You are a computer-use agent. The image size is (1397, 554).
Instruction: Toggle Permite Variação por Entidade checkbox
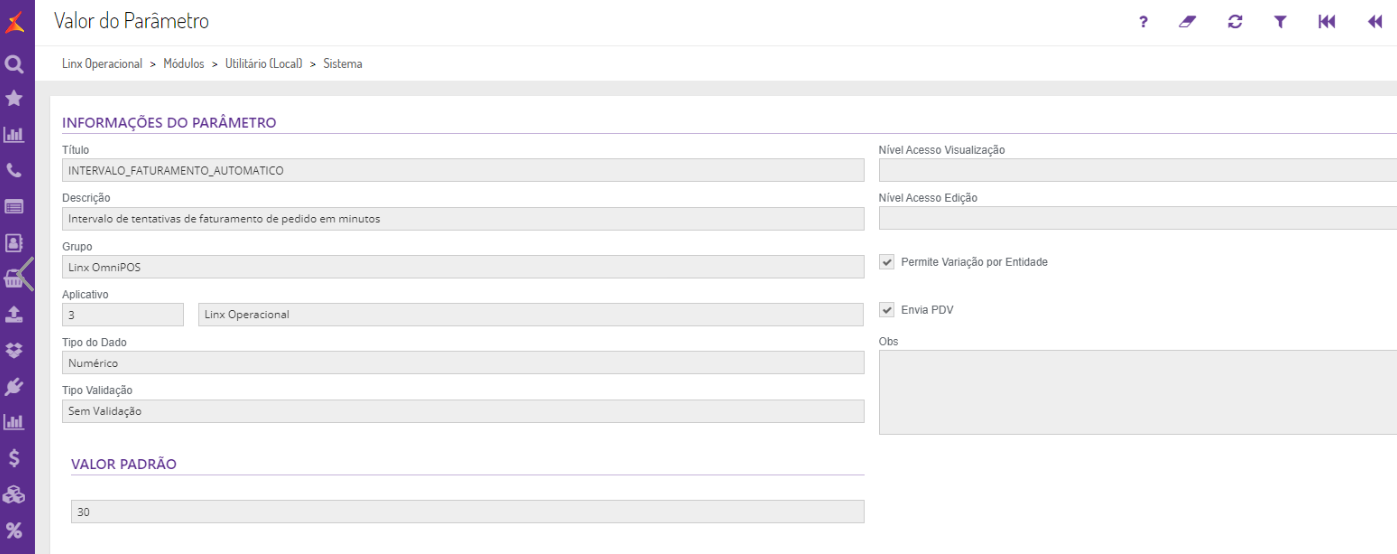(x=887, y=262)
